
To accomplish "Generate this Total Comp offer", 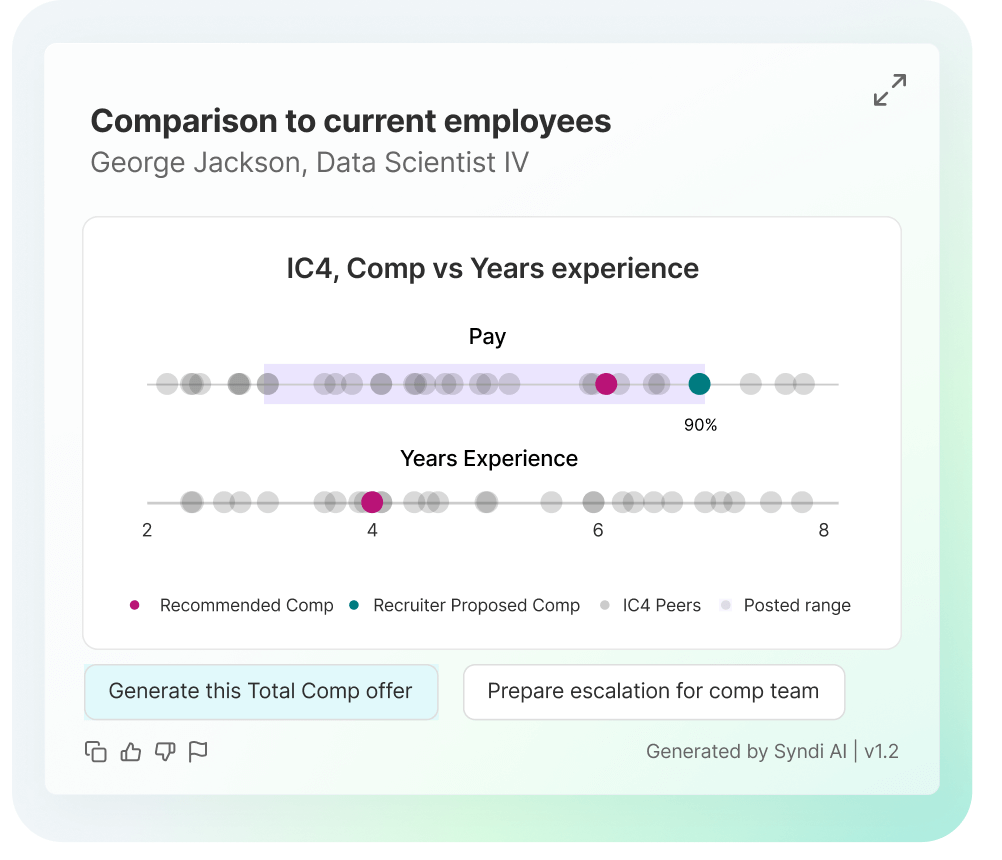I will click(261, 691).
